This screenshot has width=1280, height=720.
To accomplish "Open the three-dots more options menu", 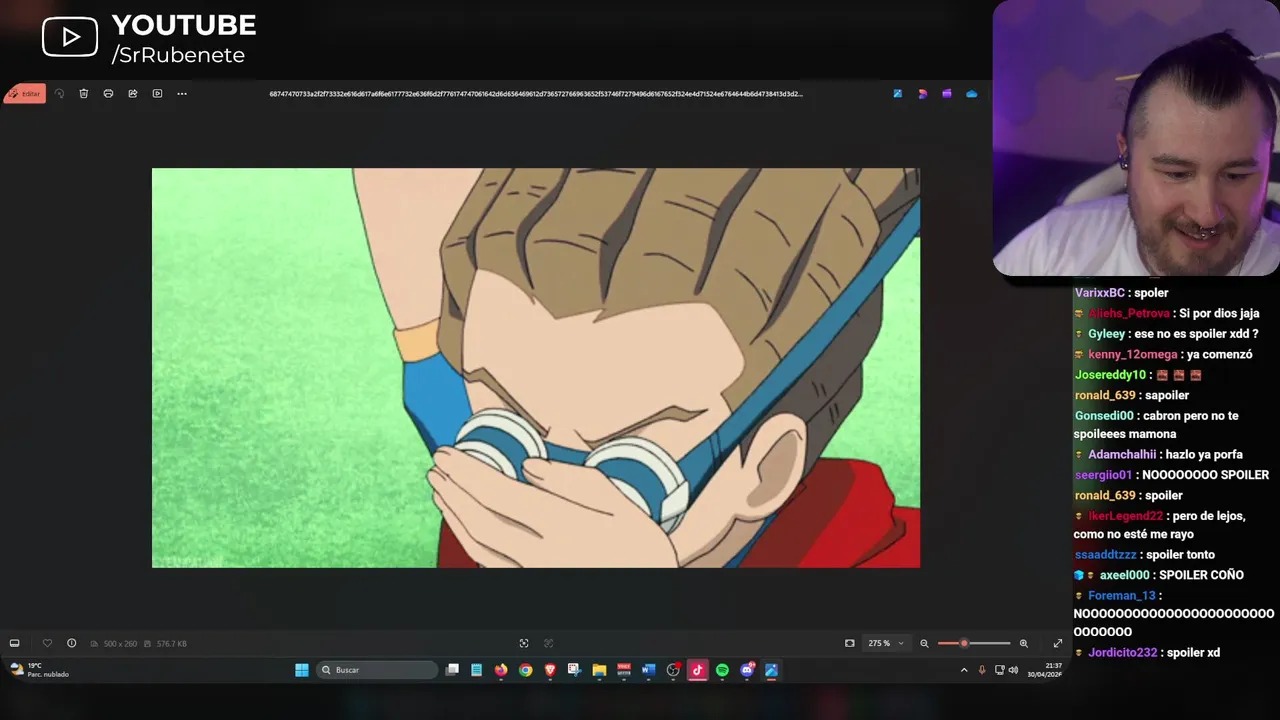I will [x=182, y=94].
